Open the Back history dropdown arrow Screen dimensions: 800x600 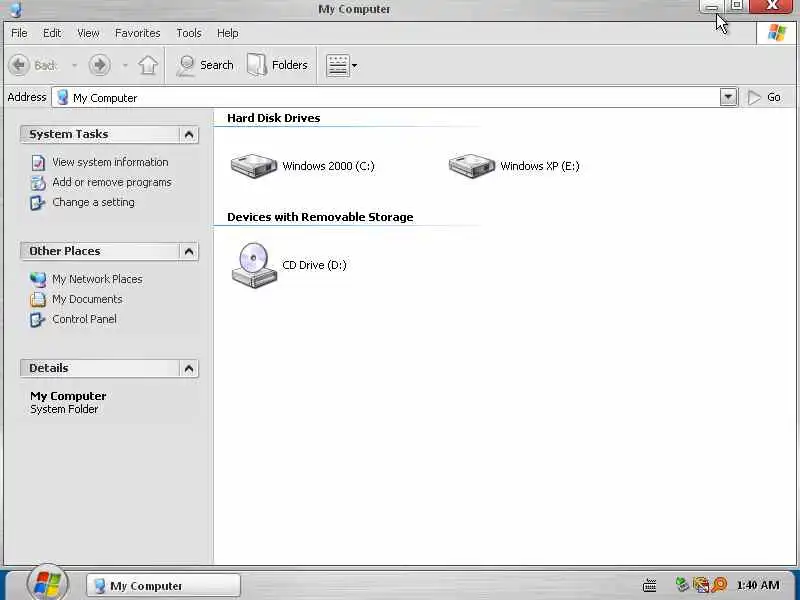(x=74, y=65)
